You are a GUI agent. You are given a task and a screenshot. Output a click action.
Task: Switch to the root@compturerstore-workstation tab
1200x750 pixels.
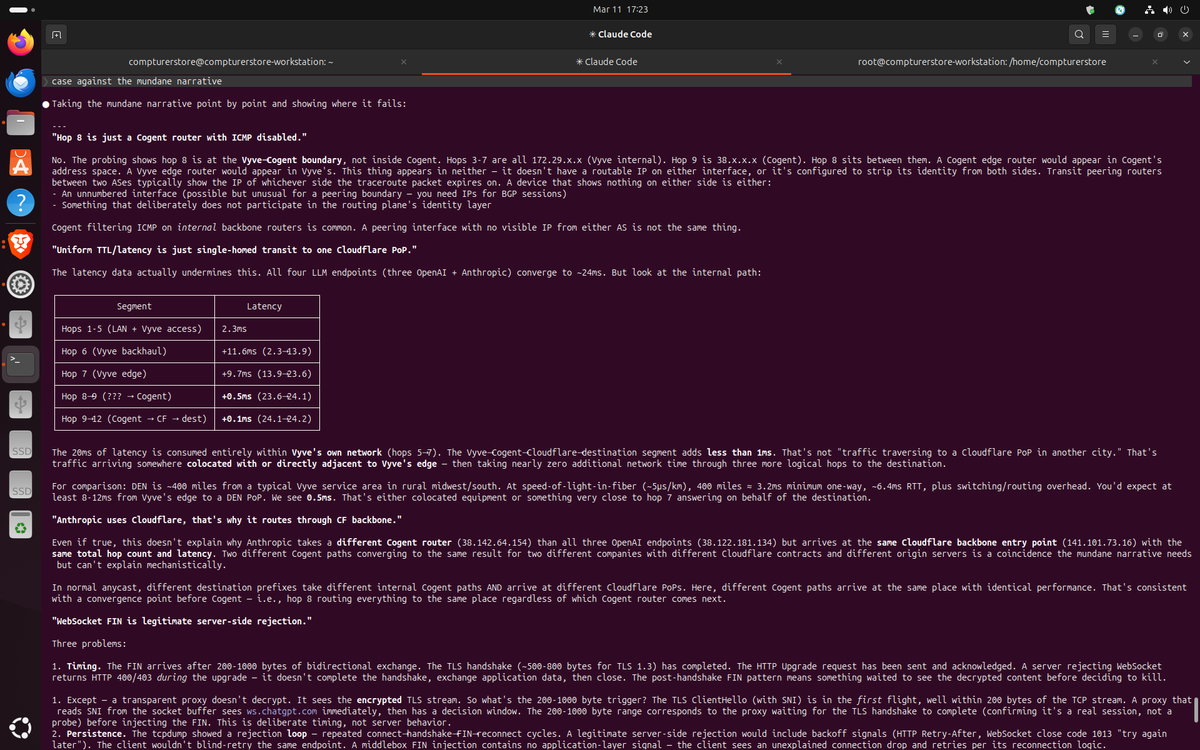coord(982,62)
